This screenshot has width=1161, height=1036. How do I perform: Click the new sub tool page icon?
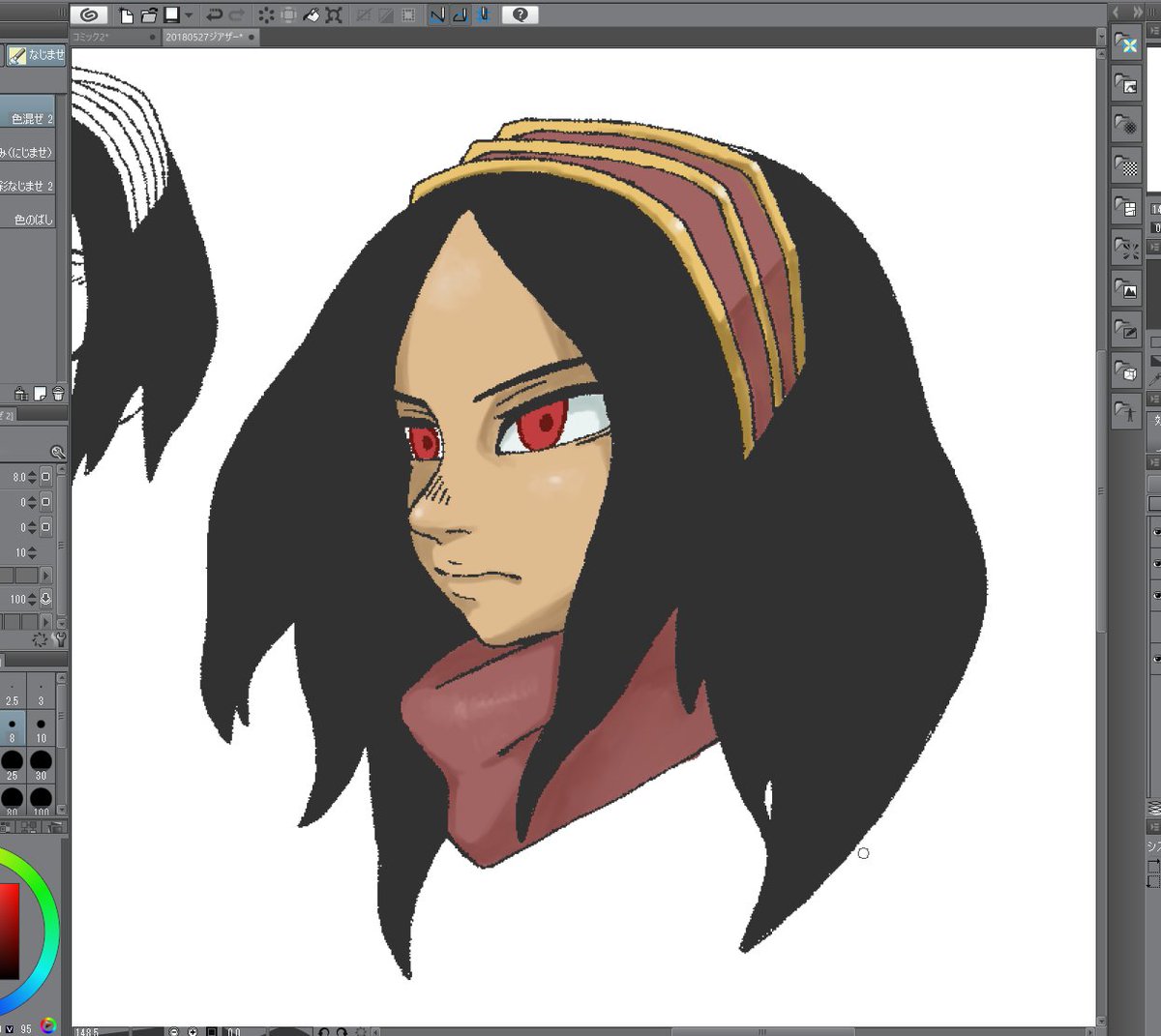coord(40,394)
